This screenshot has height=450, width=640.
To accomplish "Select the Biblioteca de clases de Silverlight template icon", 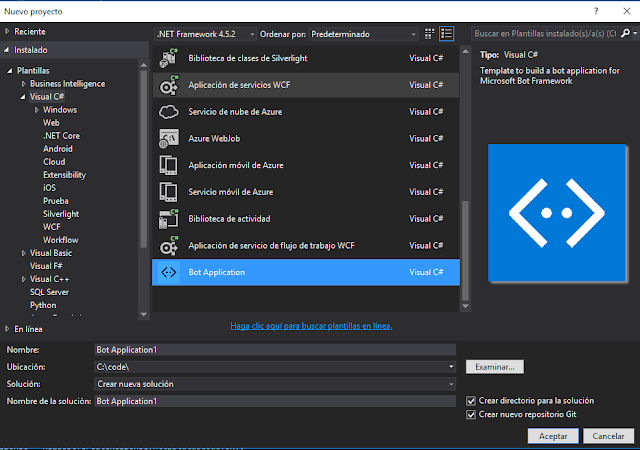I will pyautogui.click(x=169, y=58).
